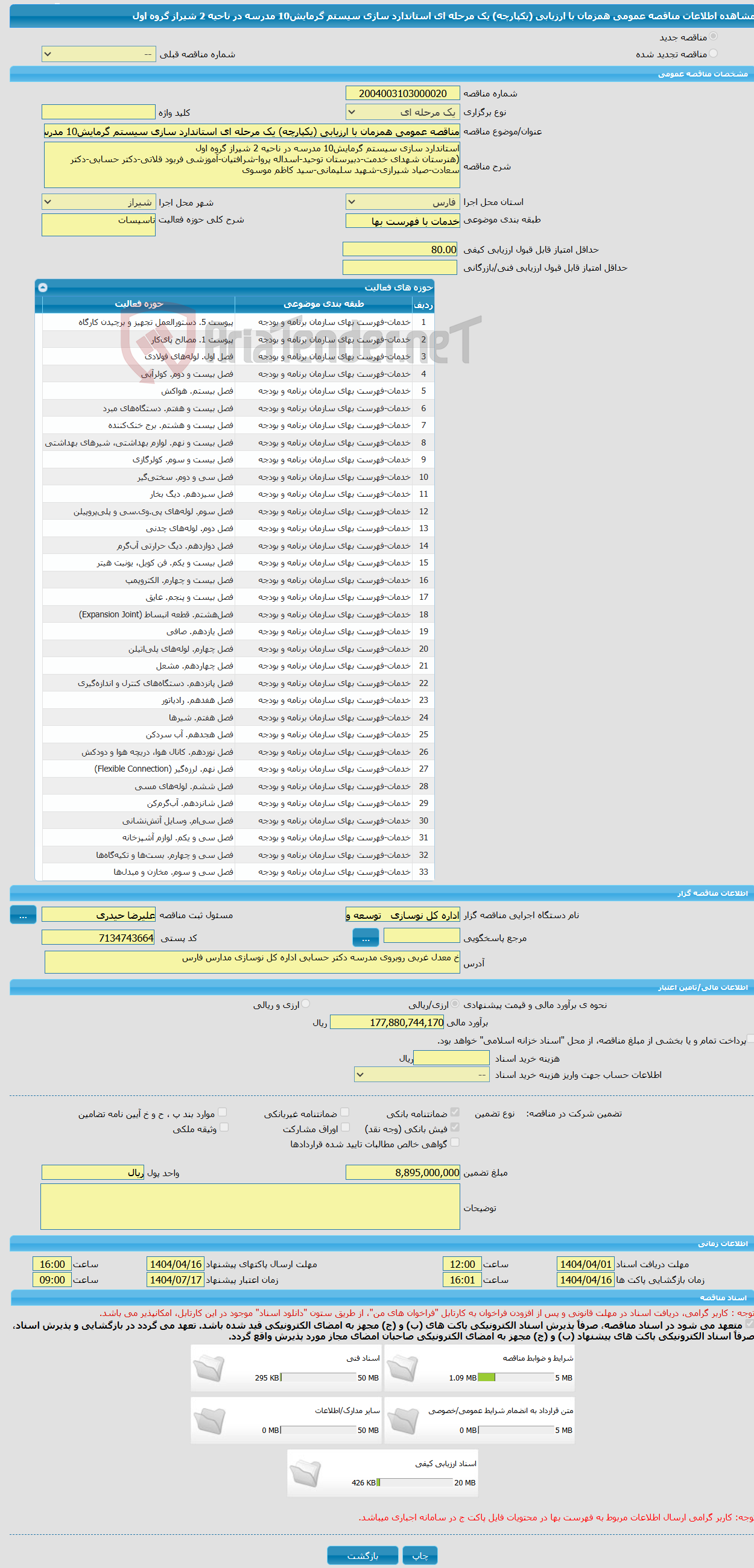Open the technical documents folder icon
This screenshot has width=754, height=1568.
[209, 1367]
